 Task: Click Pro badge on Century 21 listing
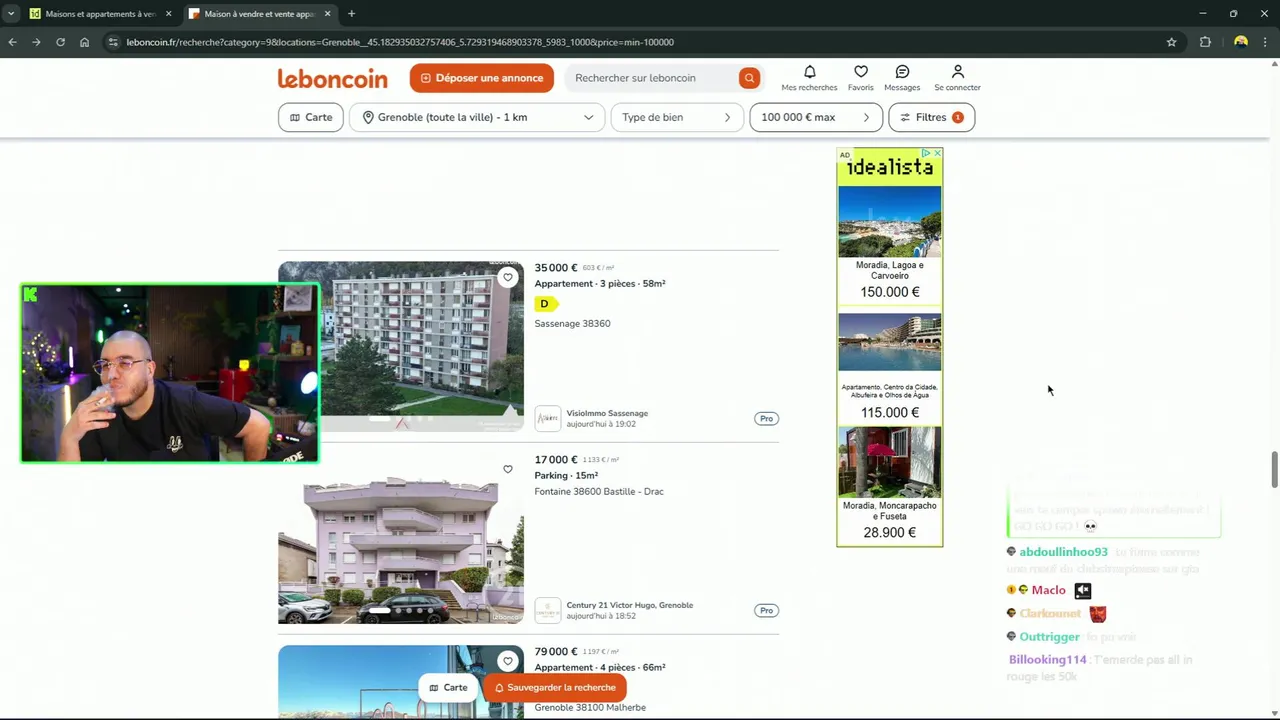(x=766, y=610)
